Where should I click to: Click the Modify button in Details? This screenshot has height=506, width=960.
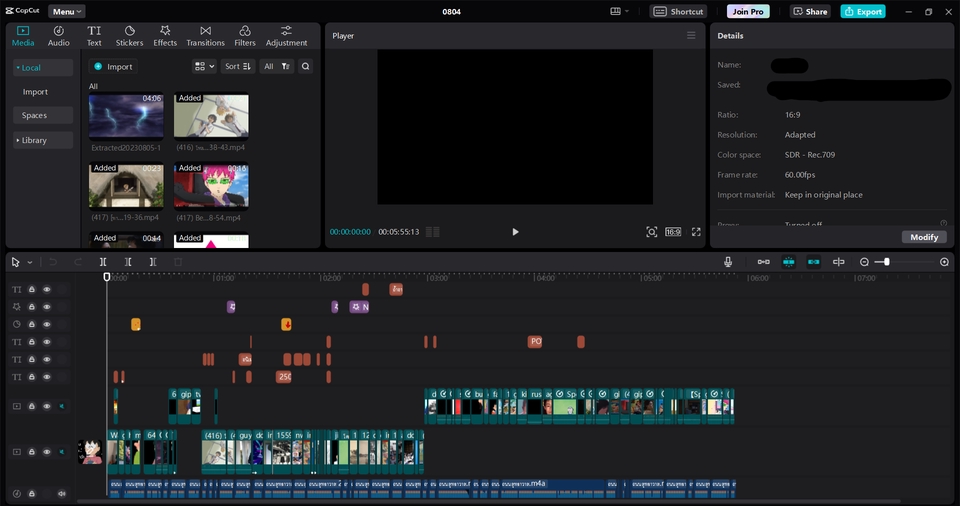(924, 237)
